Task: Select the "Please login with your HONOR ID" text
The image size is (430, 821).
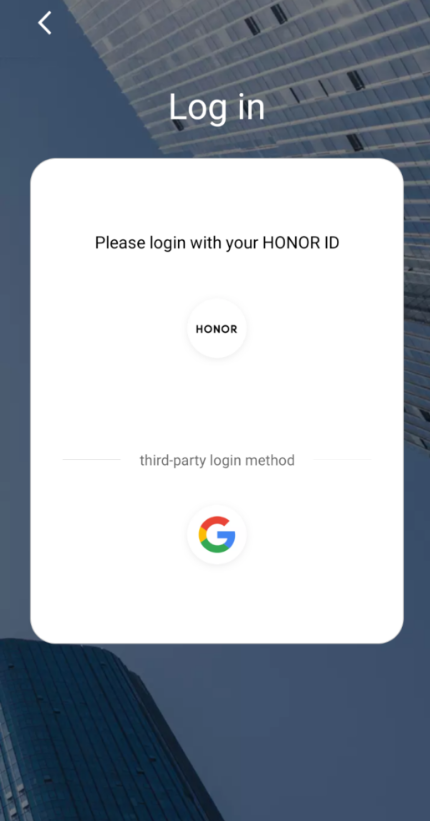Action: point(217,243)
